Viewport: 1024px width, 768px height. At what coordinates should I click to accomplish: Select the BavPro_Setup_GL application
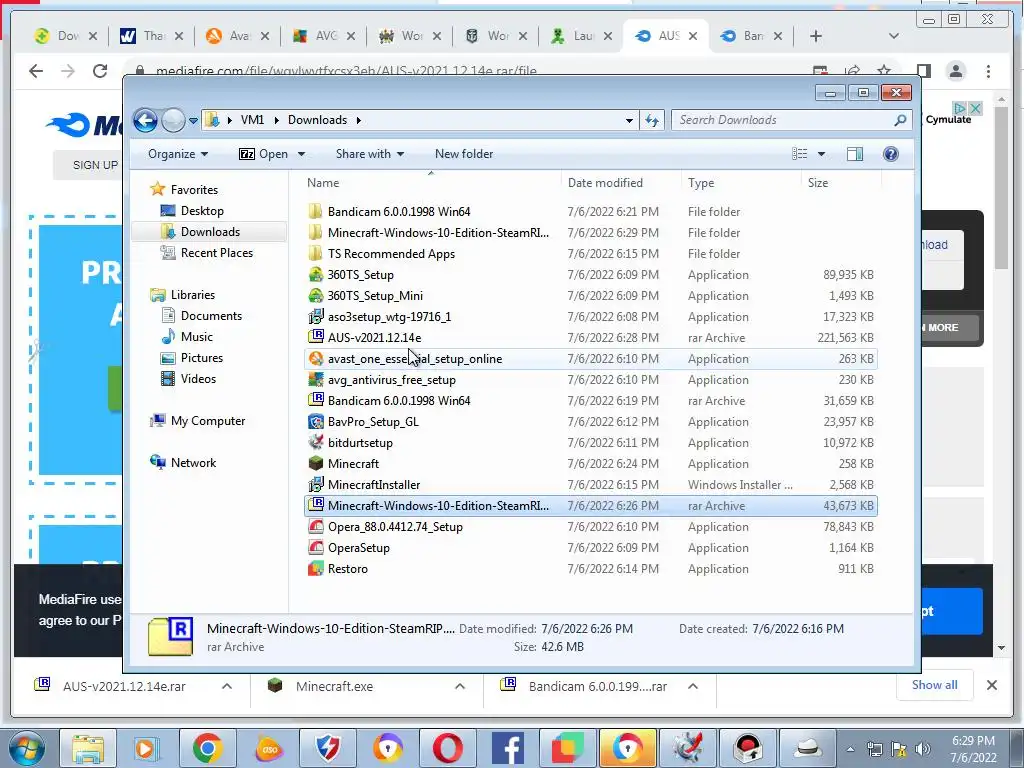pos(373,422)
